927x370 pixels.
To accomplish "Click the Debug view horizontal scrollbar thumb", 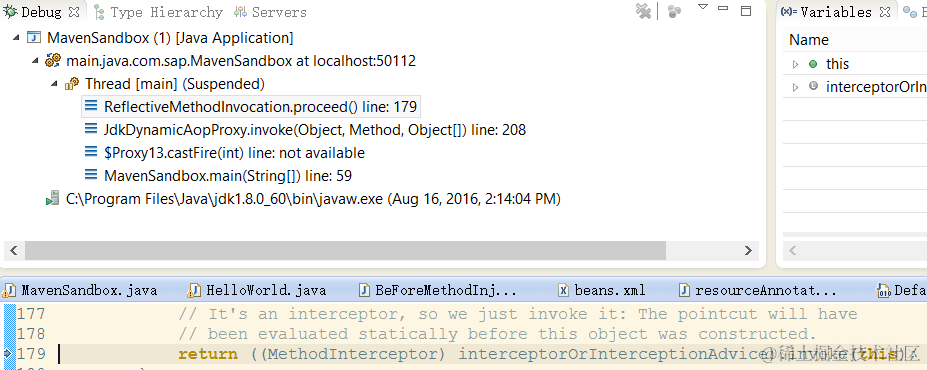I will tap(345, 251).
